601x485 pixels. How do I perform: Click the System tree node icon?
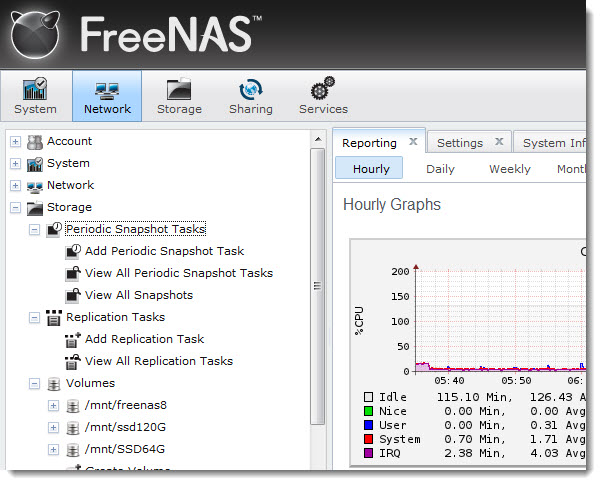point(34,164)
